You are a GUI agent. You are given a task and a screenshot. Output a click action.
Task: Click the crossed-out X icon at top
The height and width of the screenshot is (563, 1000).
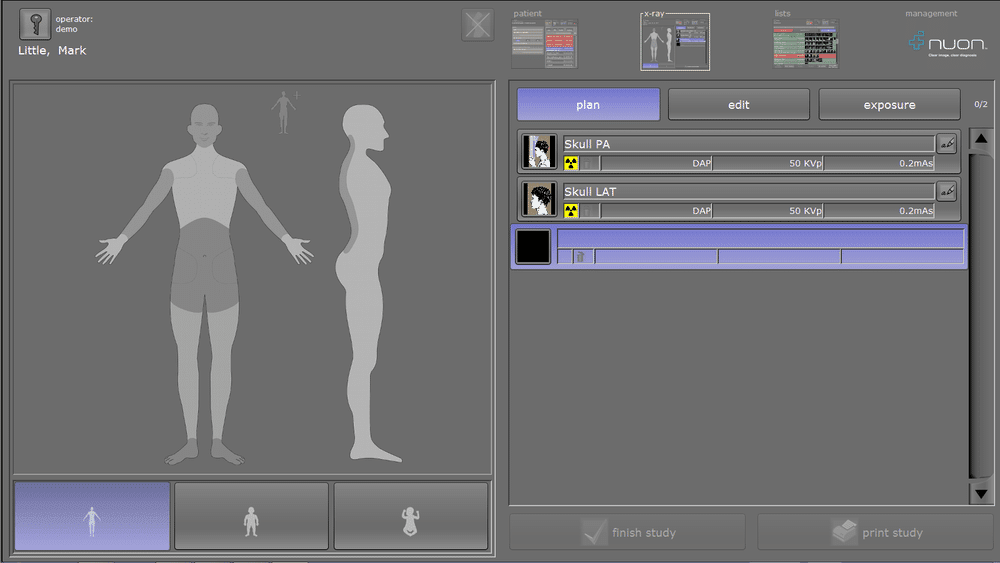click(x=478, y=25)
